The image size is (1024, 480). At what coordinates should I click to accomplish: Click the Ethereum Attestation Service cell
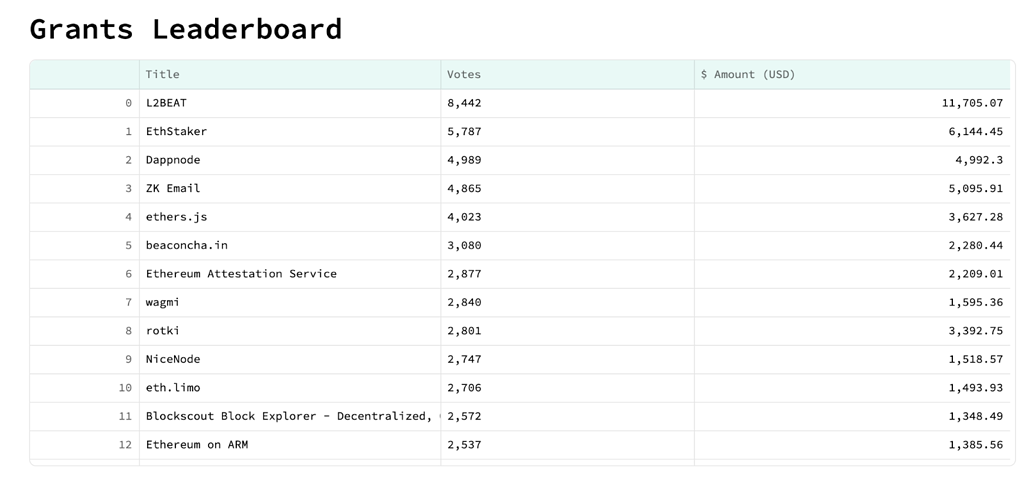(x=241, y=274)
